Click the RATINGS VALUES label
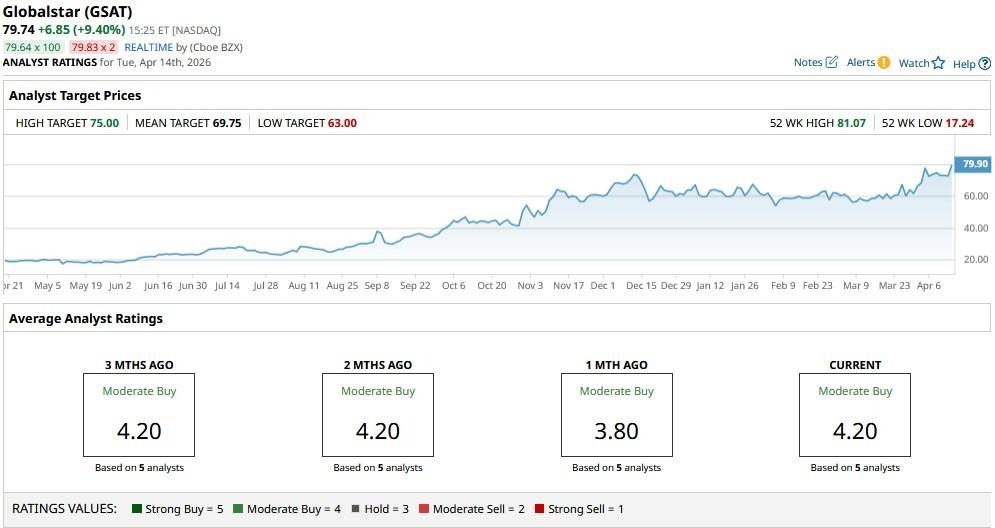The height and width of the screenshot is (528, 995). point(64,508)
